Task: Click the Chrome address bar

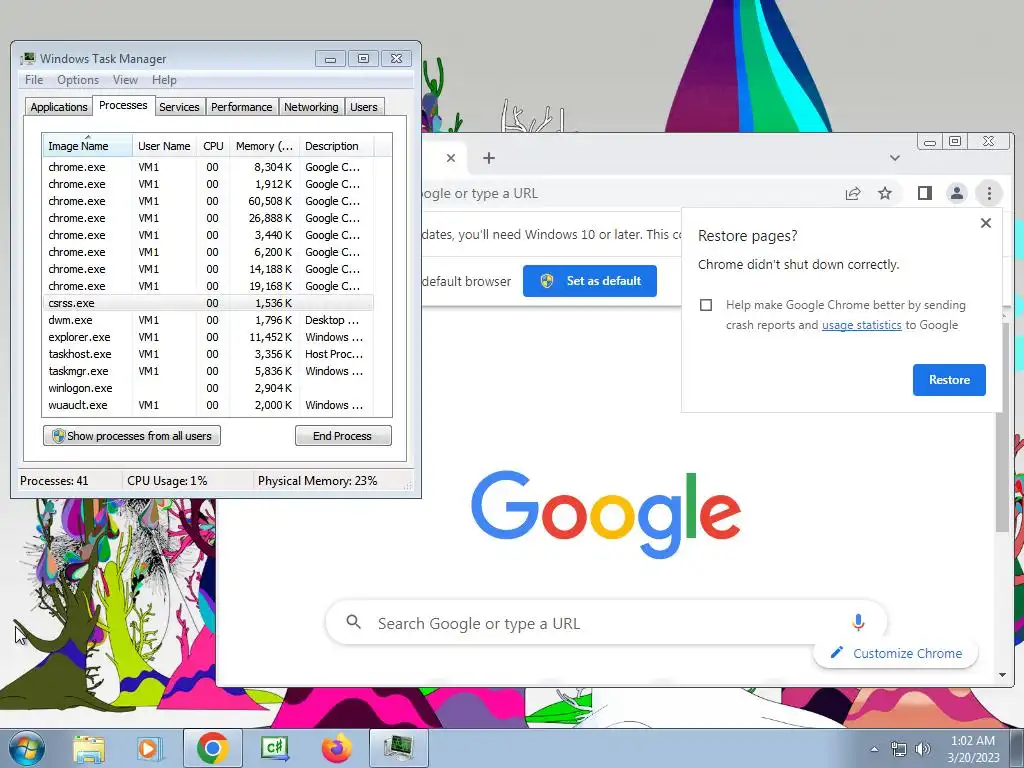Action: (x=627, y=193)
